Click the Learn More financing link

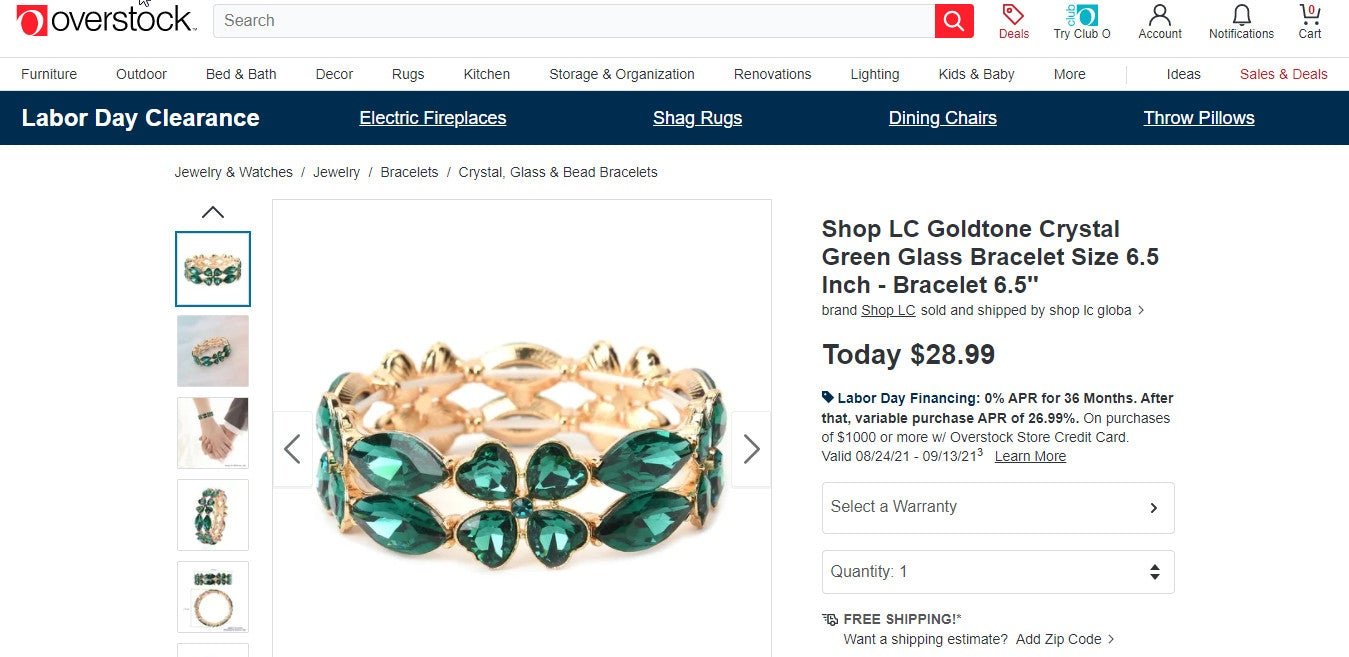click(x=1030, y=456)
